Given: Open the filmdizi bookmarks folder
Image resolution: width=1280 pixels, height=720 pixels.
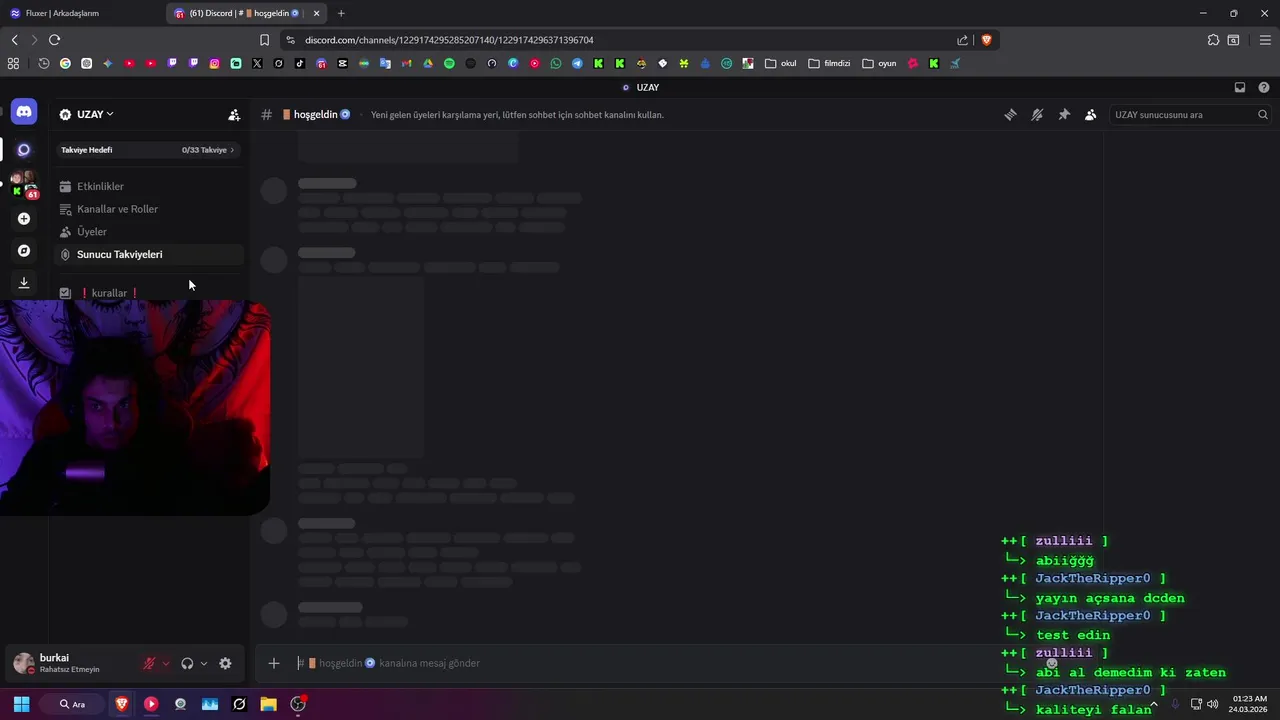Looking at the screenshot, I should [x=829, y=63].
